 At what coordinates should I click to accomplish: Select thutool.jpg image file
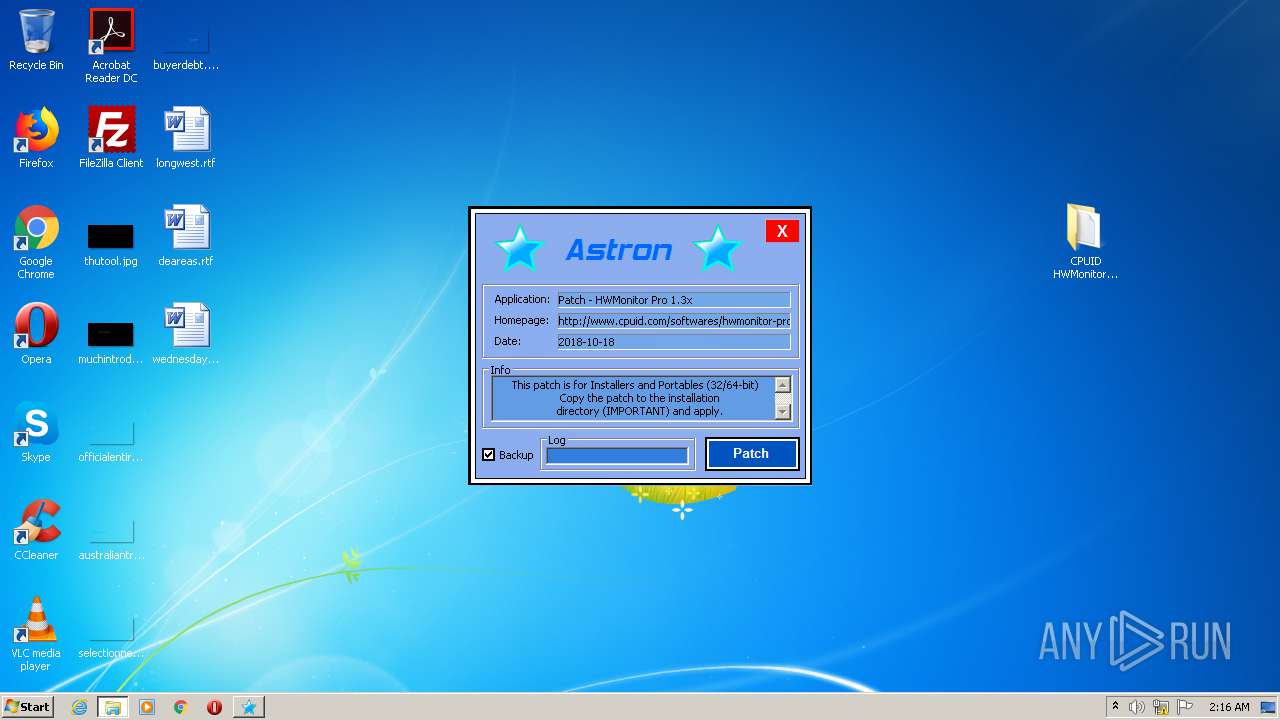tap(111, 243)
